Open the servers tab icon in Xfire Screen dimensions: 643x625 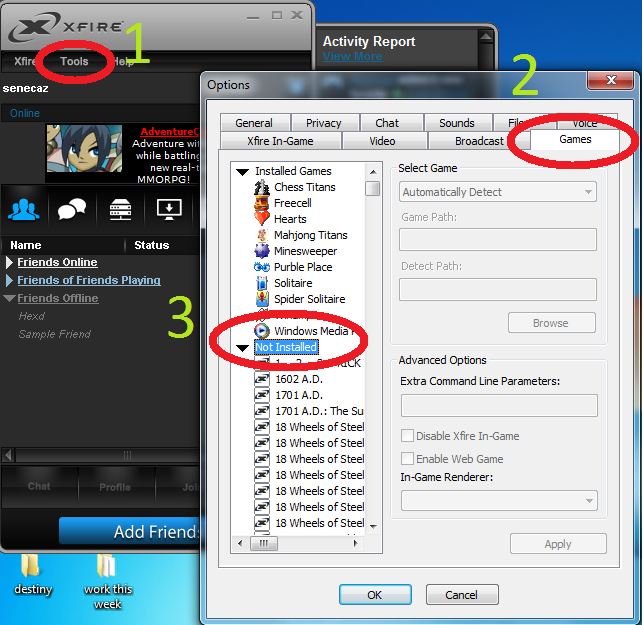(x=120, y=209)
